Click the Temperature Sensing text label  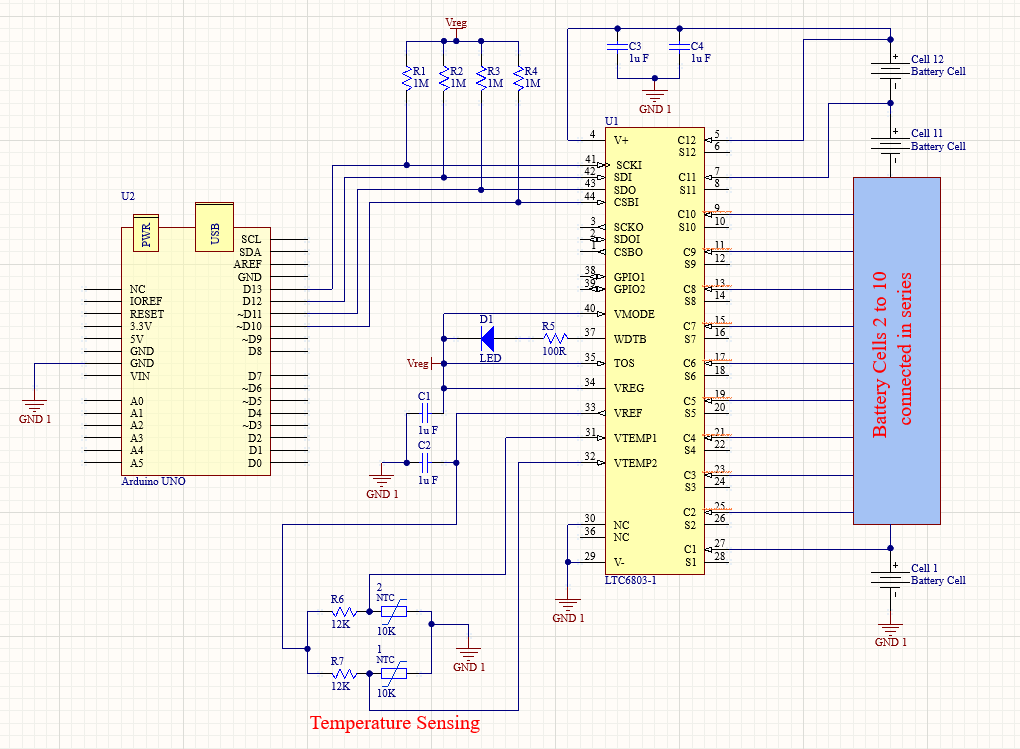[395, 723]
